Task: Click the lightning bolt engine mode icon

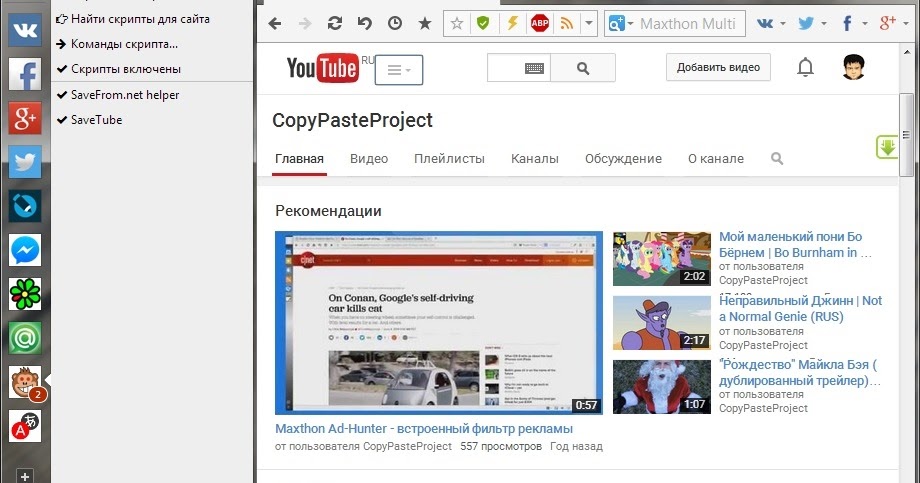Action: point(512,23)
